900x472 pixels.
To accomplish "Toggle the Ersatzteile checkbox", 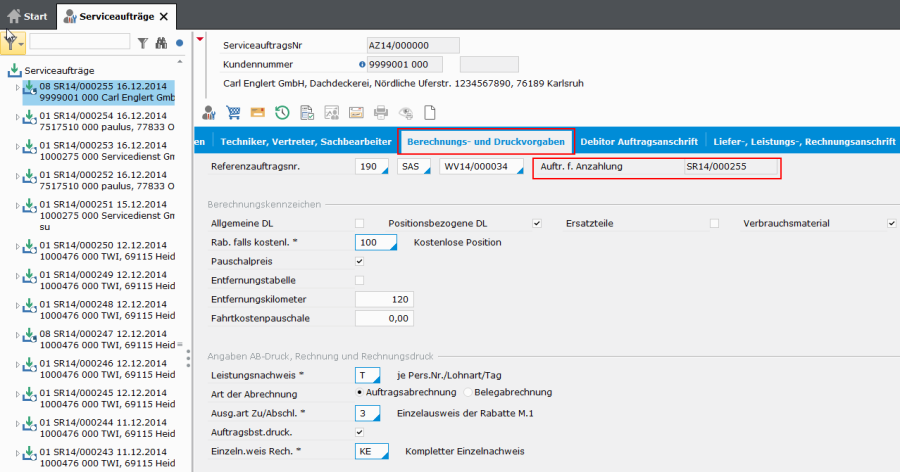I will (714, 223).
